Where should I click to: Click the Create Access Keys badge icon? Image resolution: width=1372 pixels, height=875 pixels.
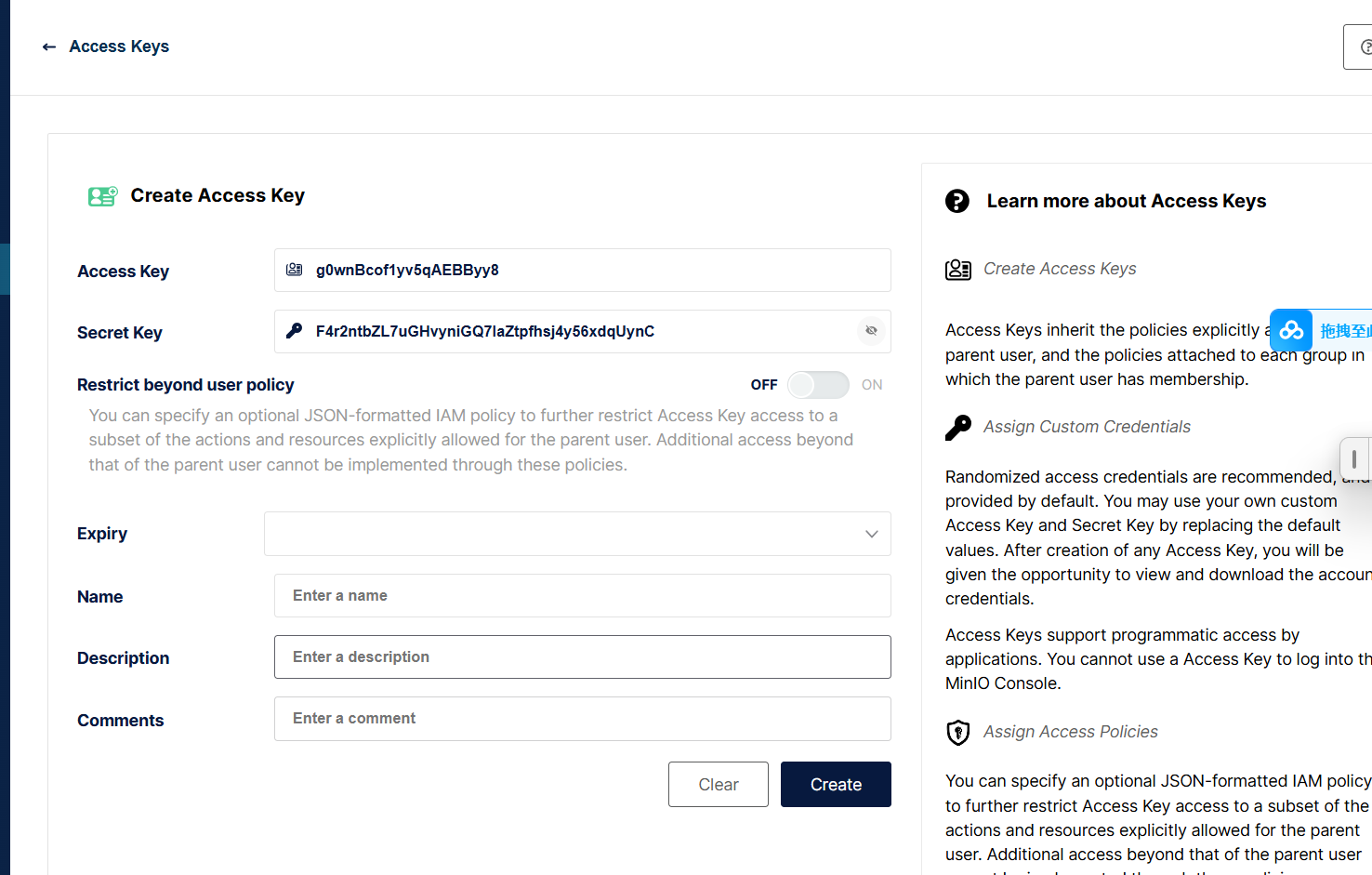pyautogui.click(x=957, y=270)
